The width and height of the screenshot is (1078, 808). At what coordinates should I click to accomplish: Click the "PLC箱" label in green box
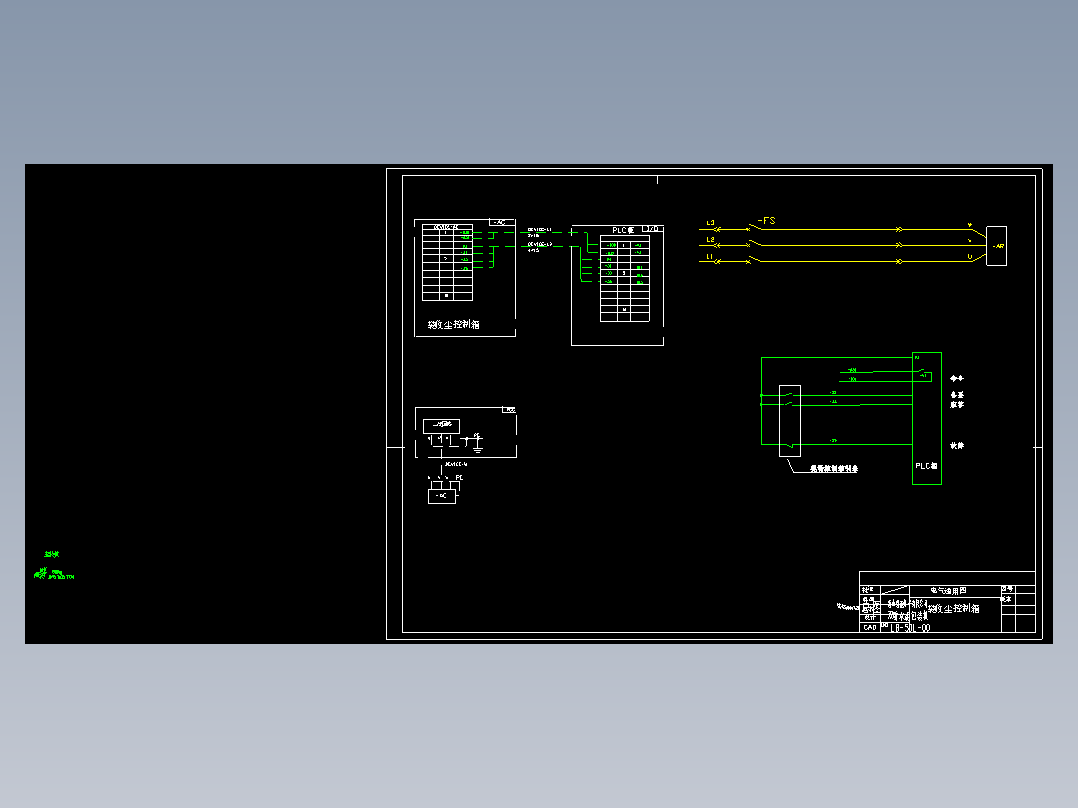point(926,466)
